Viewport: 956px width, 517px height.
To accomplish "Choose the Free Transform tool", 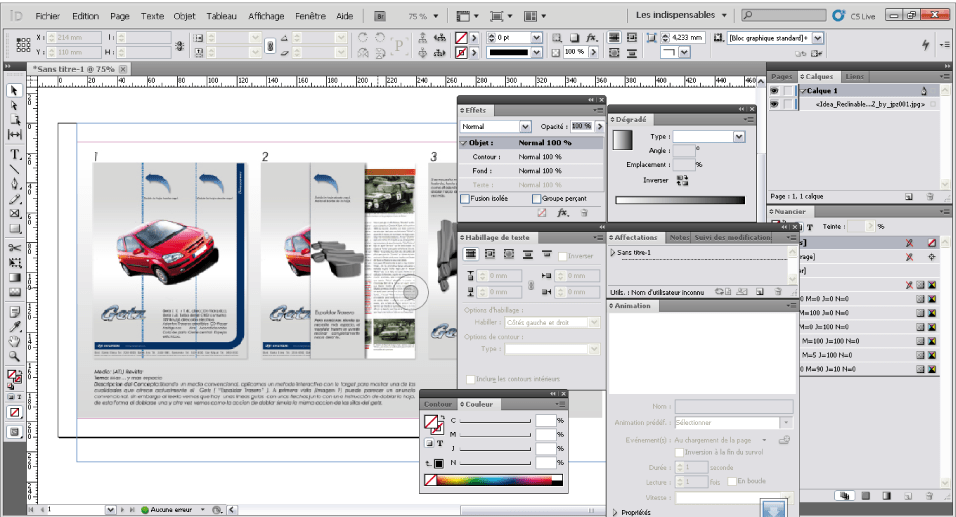I will click(15, 263).
